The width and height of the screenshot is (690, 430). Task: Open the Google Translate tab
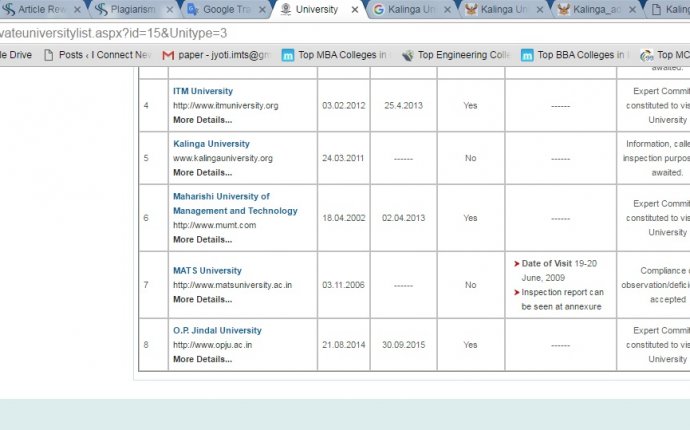(226, 9)
